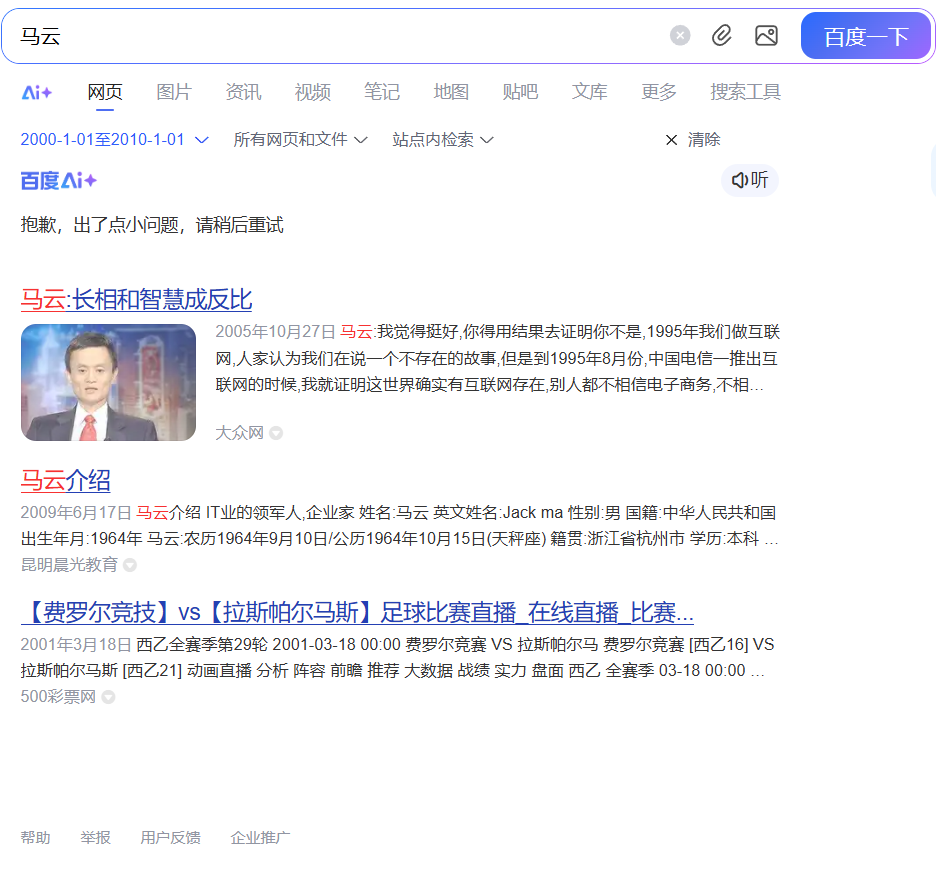This screenshot has width=936, height=874.
Task: Open image search via the picture icon
Action: click(766, 36)
